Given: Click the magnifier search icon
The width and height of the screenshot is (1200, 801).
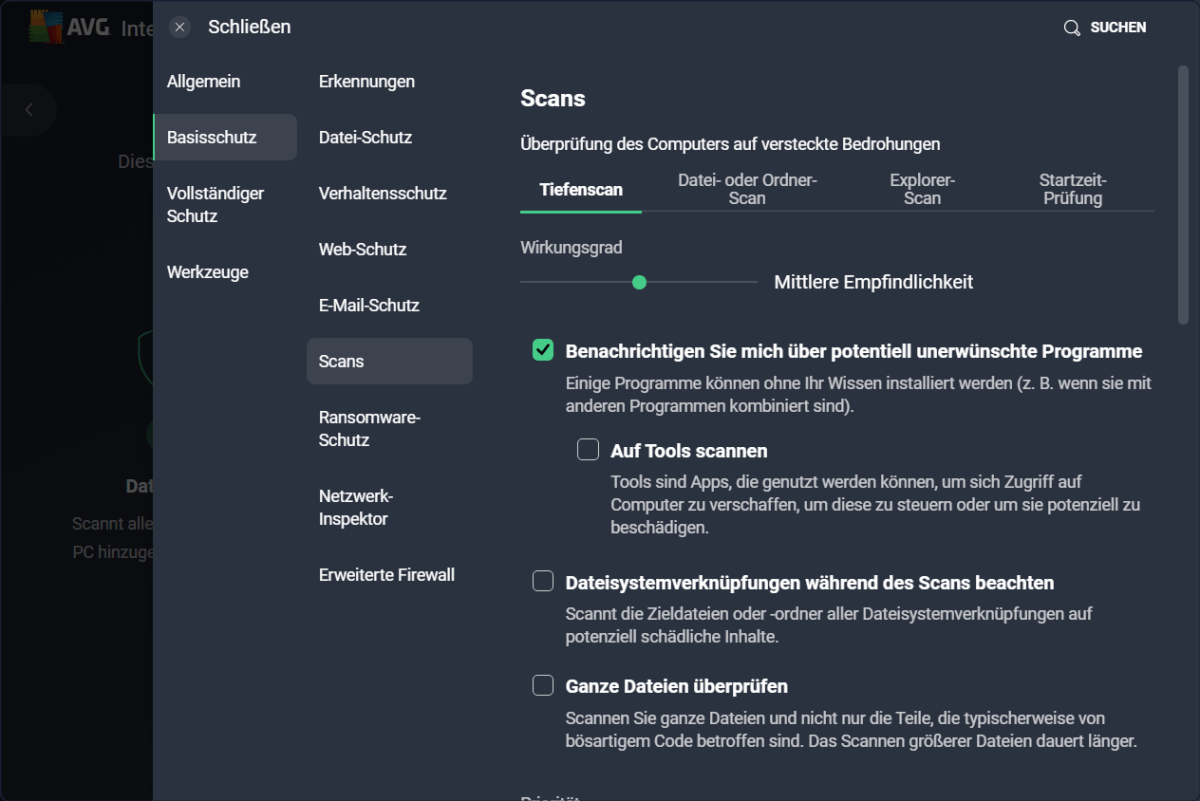Looking at the screenshot, I should 1072,28.
